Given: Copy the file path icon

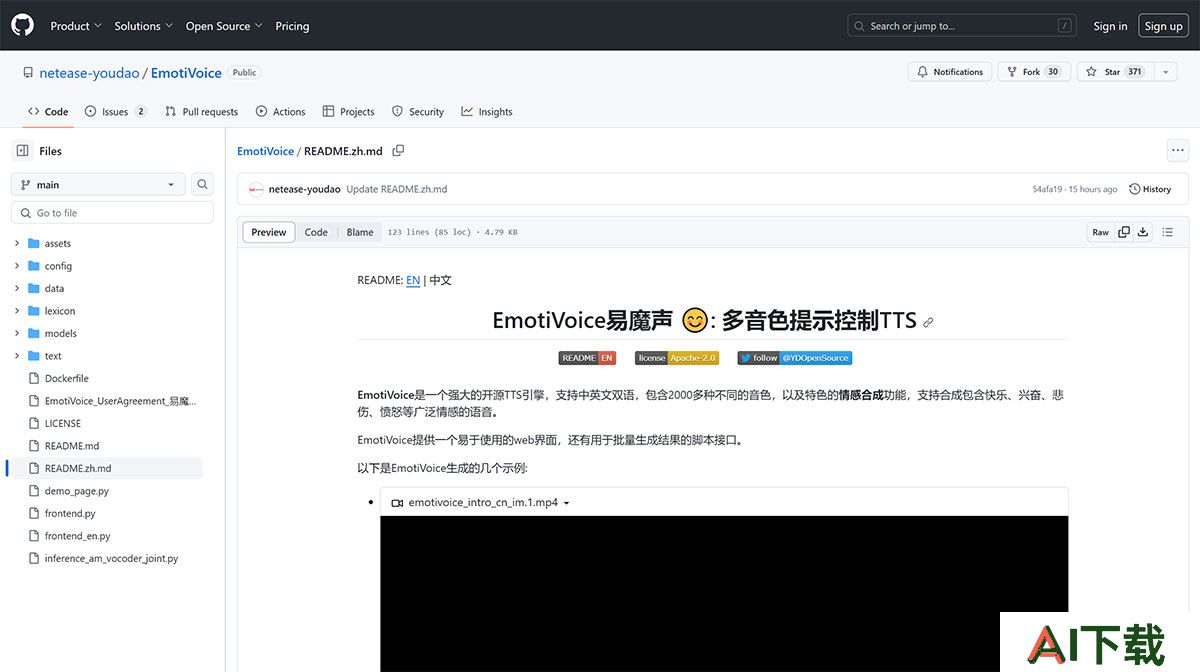Looking at the screenshot, I should coord(398,151).
